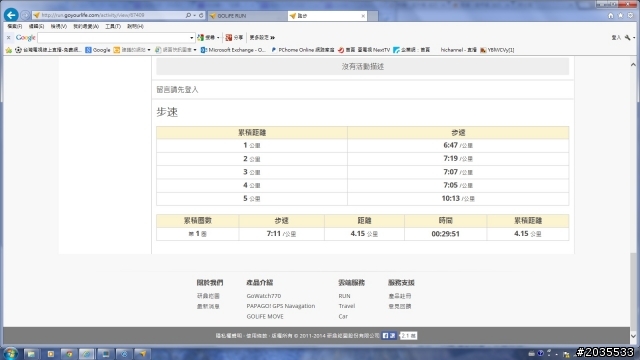The height and width of the screenshot is (360, 640).
Task: Open YBWDVy bookmark
Action: tap(497, 50)
